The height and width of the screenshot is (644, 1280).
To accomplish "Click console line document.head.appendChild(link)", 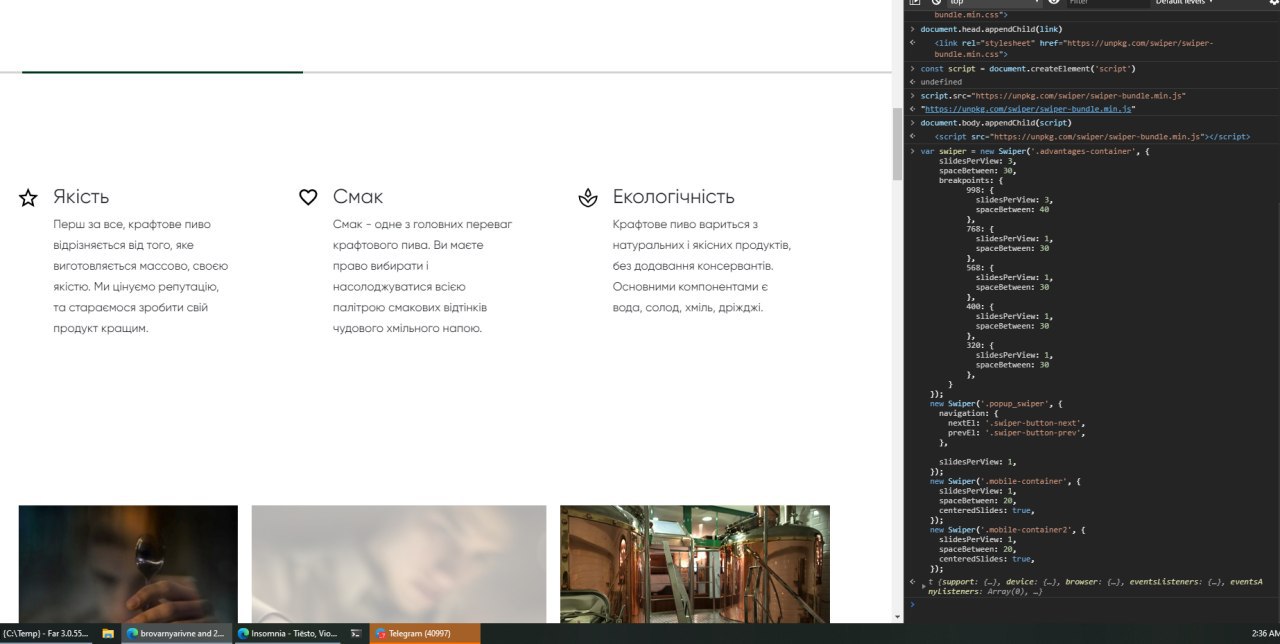I will click(x=992, y=29).
